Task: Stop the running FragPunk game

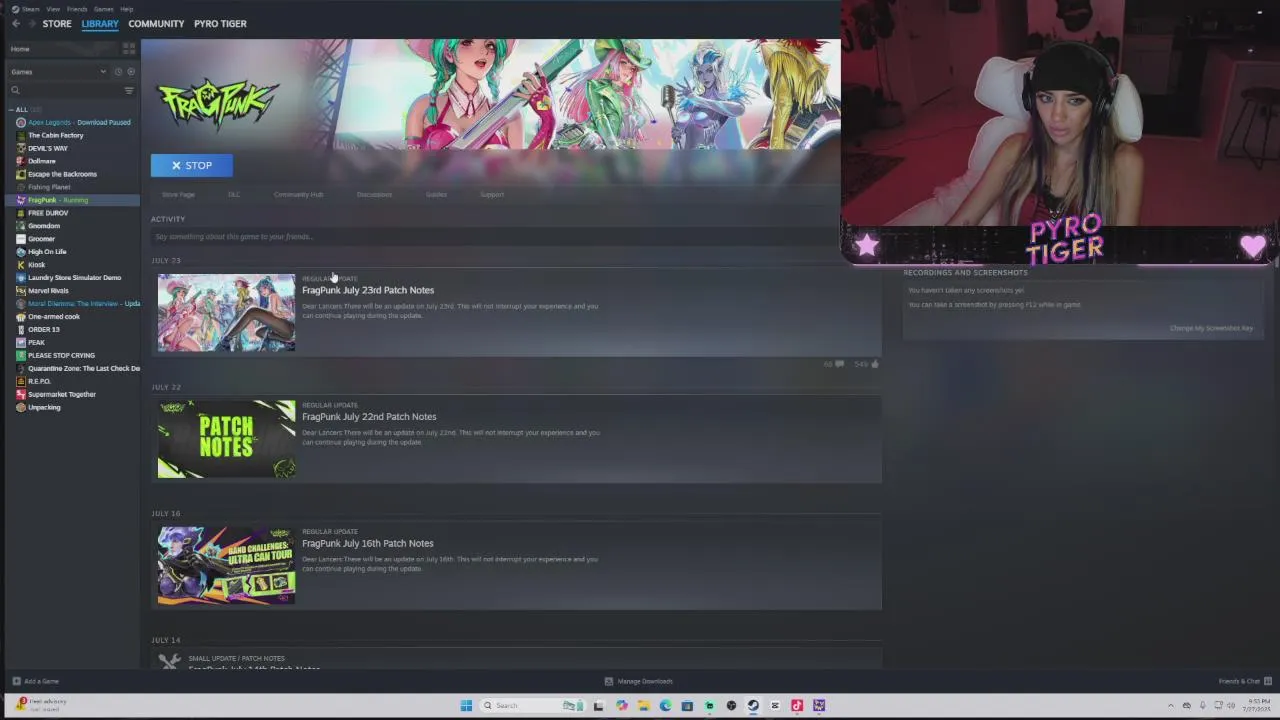Action: coord(192,165)
